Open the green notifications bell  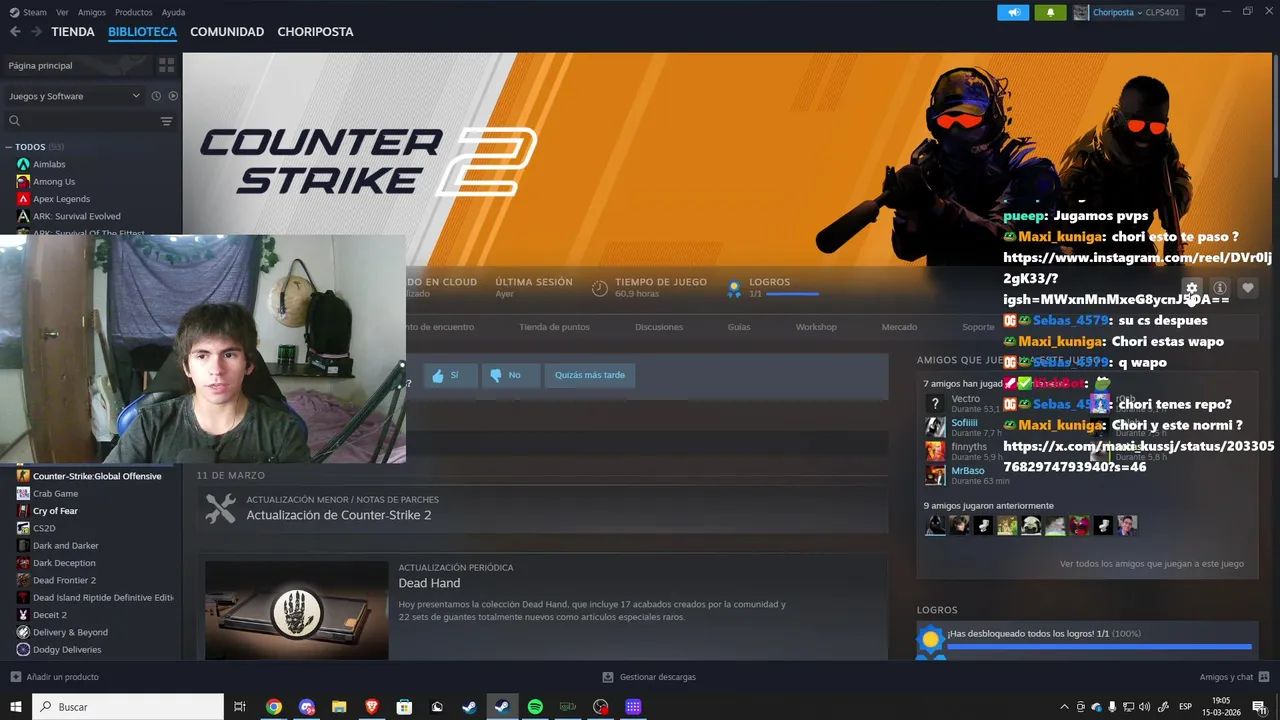[1050, 12]
